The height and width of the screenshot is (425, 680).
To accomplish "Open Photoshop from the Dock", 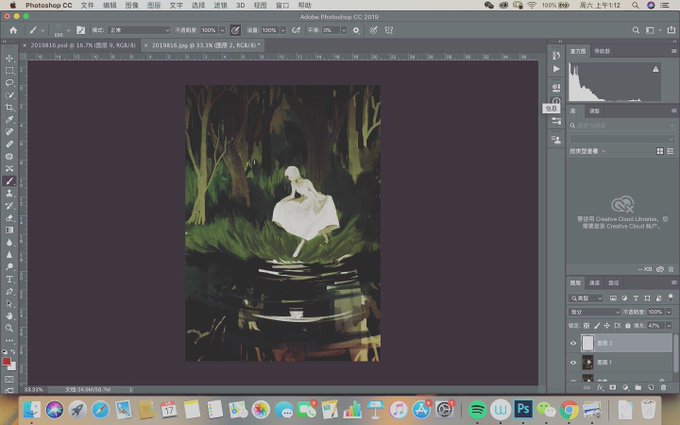I will [x=523, y=409].
